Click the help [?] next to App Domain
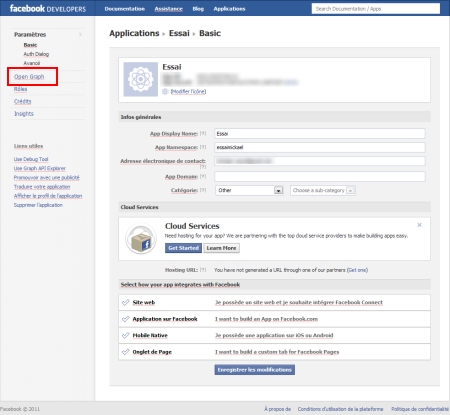The width and height of the screenshot is (450, 415). point(203,176)
